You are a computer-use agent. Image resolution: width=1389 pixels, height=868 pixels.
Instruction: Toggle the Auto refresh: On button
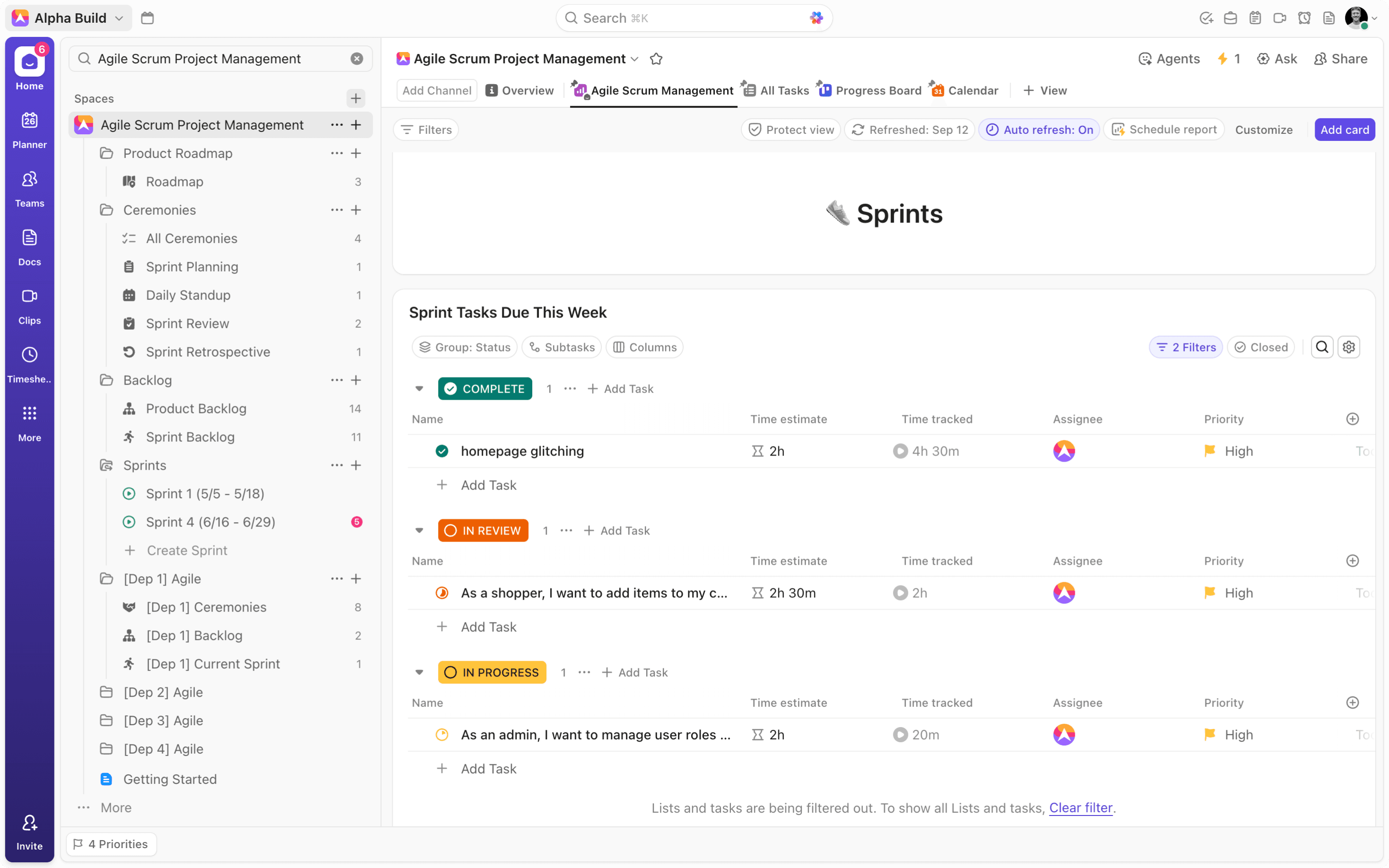coord(1039,130)
